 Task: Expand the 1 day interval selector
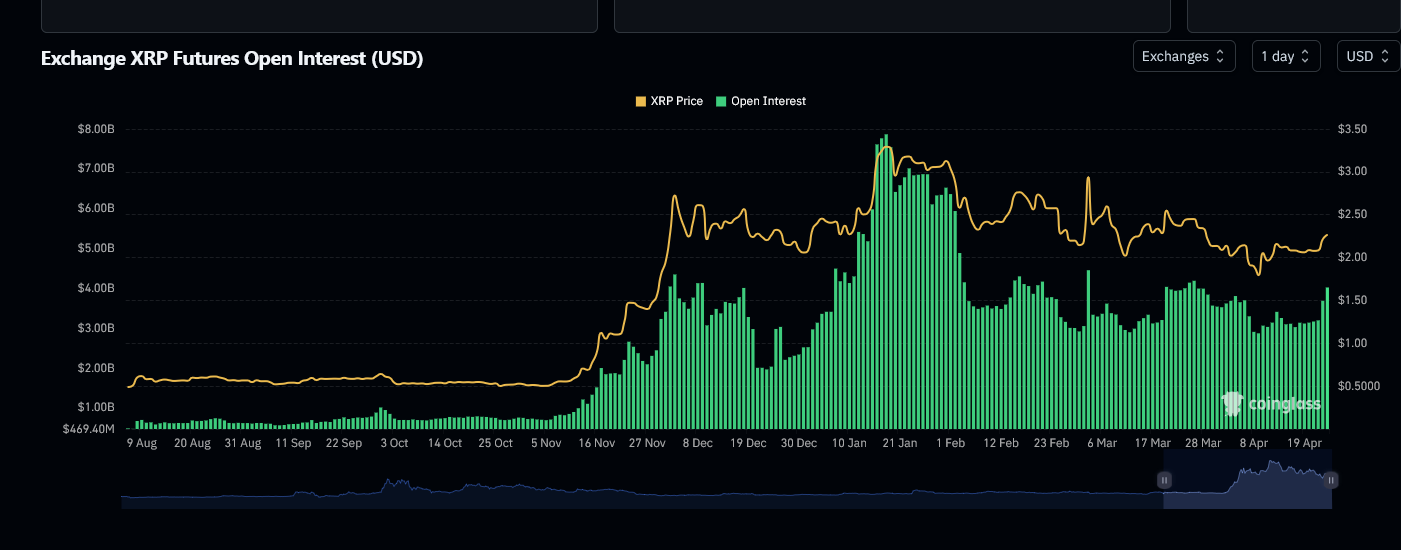point(1285,57)
